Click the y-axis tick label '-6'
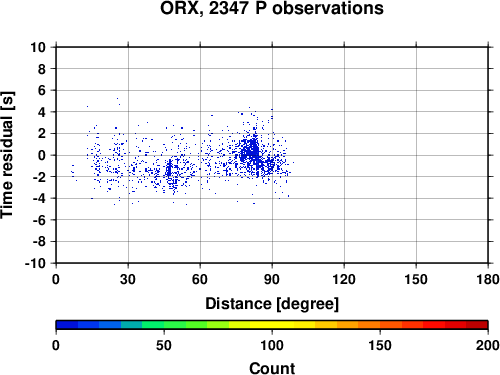Screen dimensions: 500x375 pyautogui.click(x=39, y=220)
